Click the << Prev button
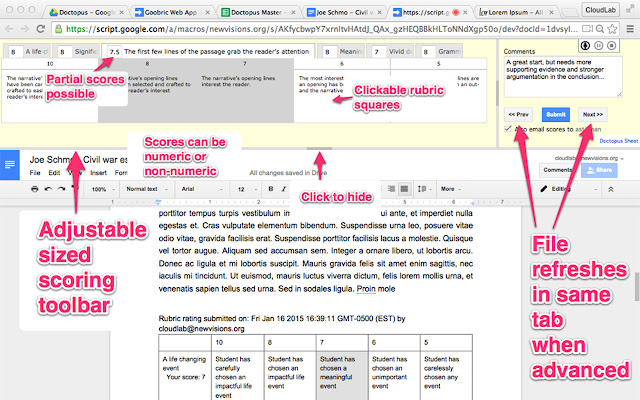Image resolution: width=640 pixels, height=400 pixels. [x=518, y=115]
